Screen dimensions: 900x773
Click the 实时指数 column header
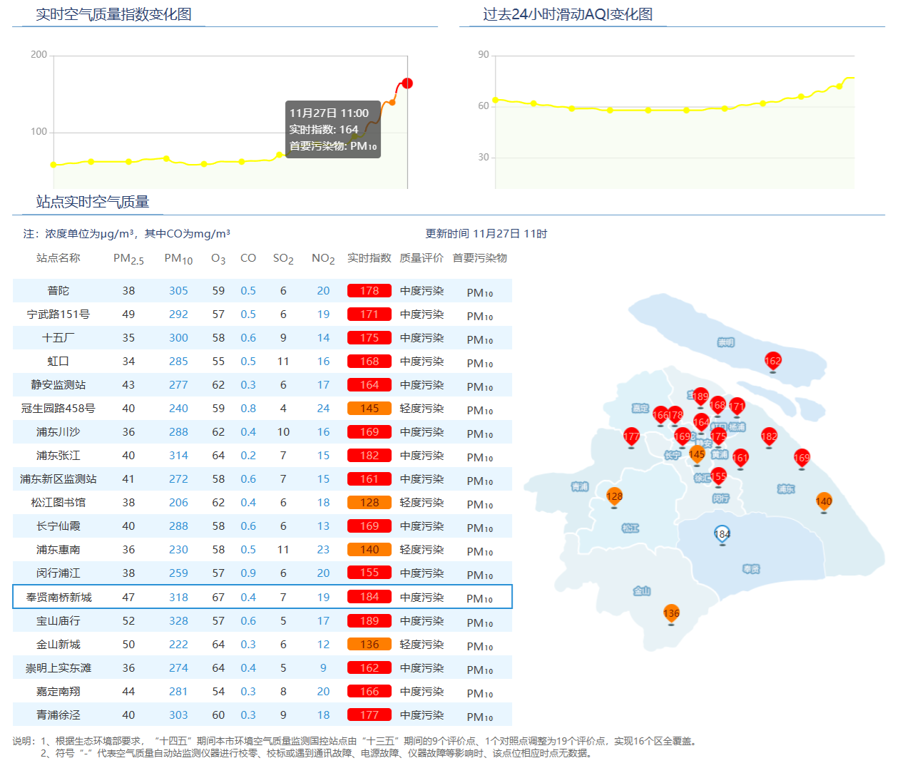[x=368, y=258]
